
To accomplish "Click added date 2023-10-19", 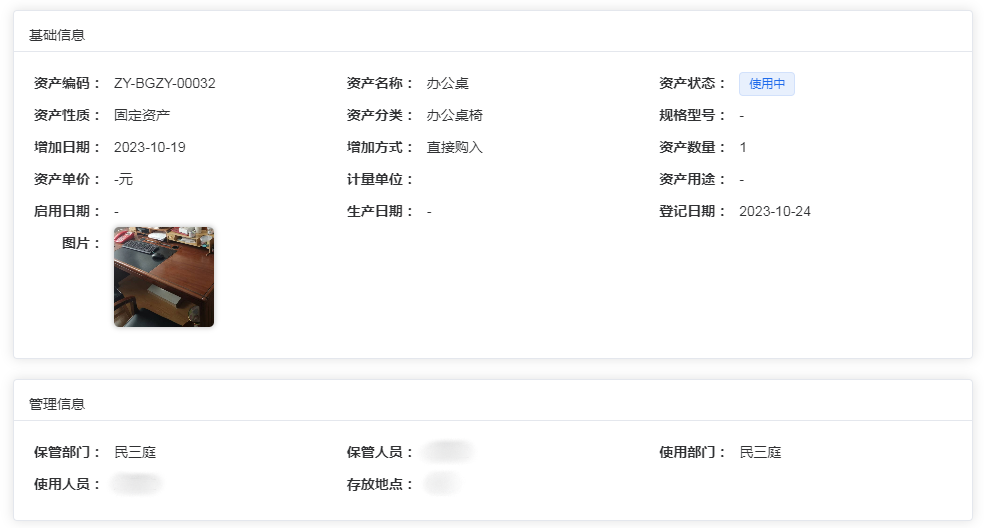I will click(x=149, y=147).
